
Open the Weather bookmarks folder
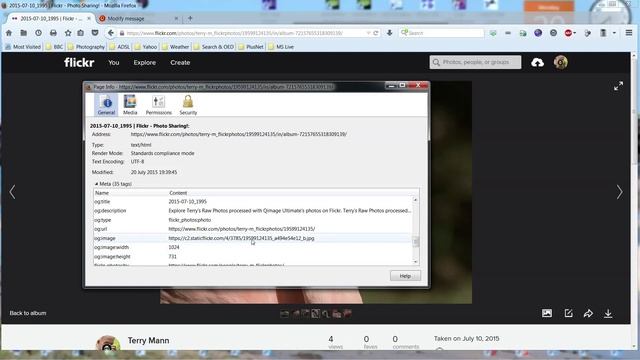(176, 47)
